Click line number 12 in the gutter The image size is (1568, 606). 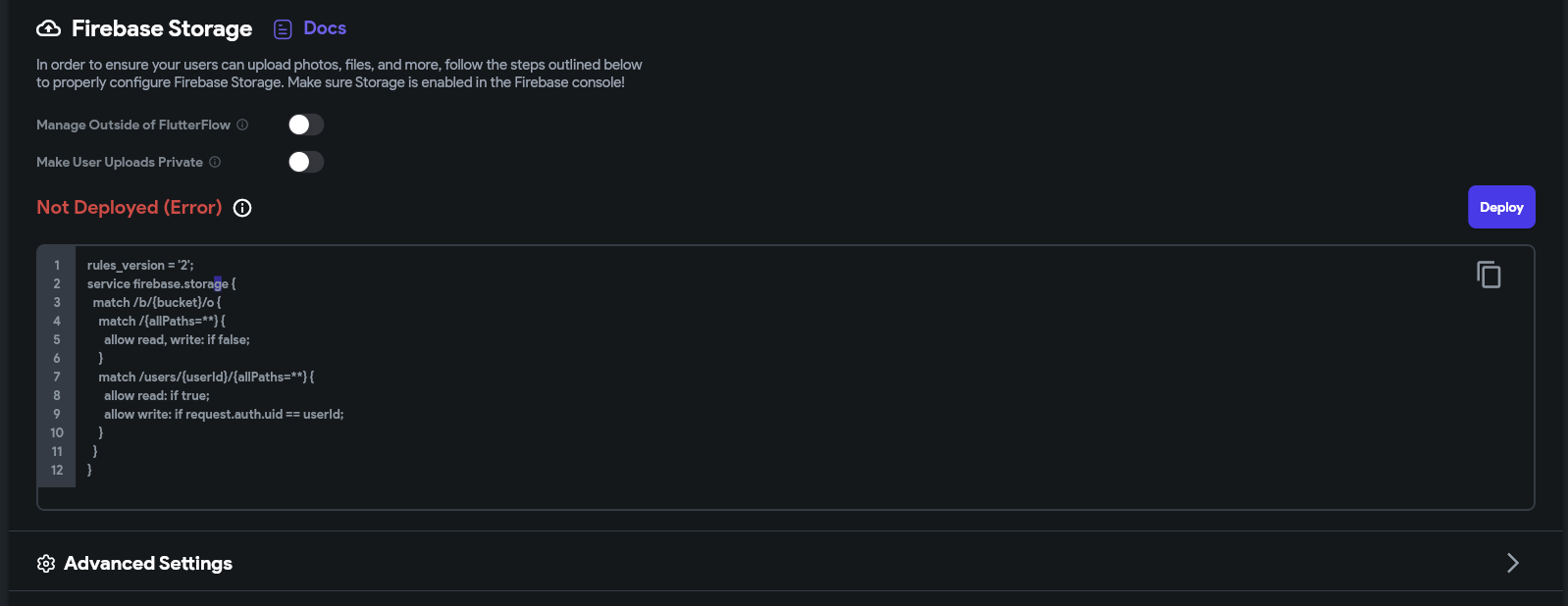[x=57, y=470]
